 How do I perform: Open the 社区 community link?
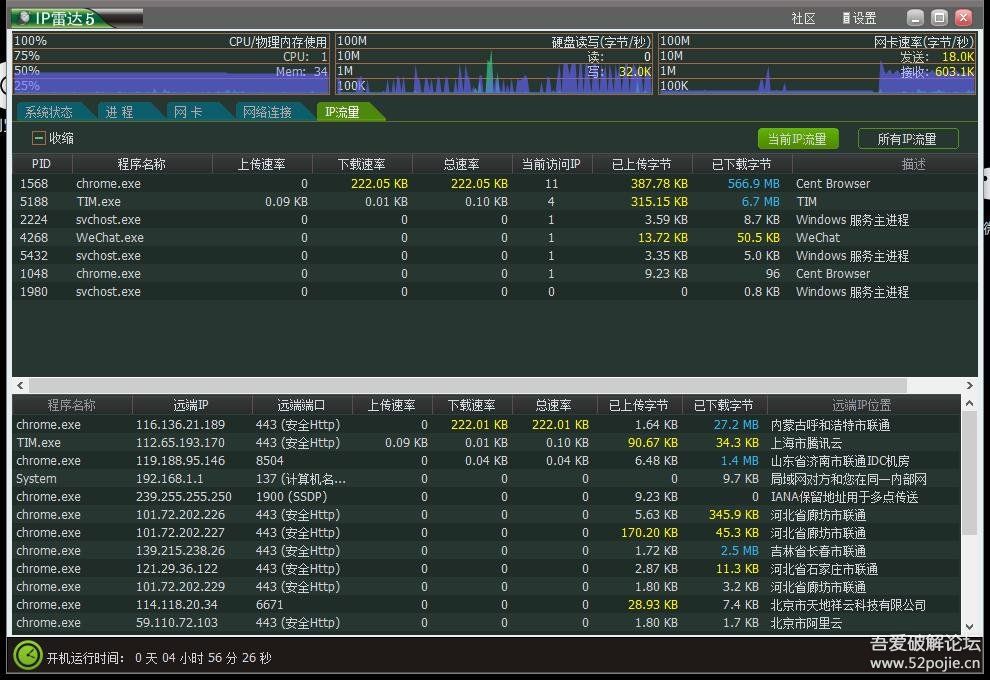(802, 17)
